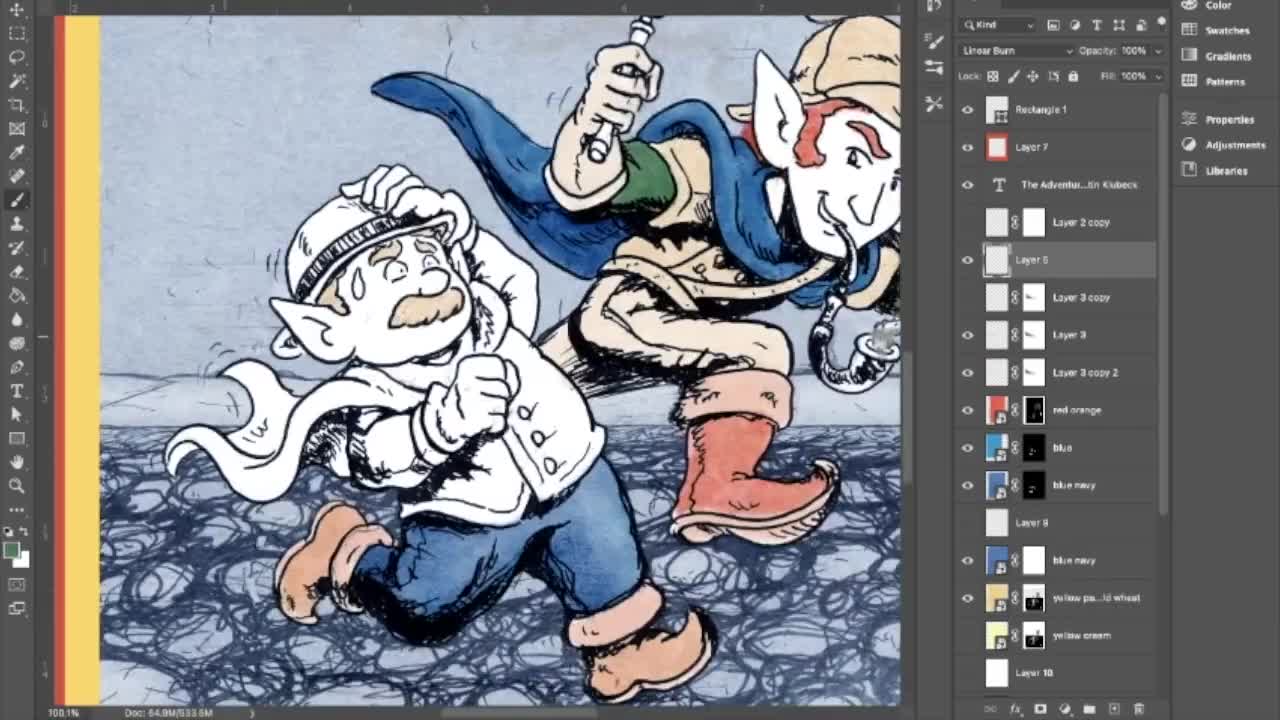The width and height of the screenshot is (1280, 720).
Task: Click the Opacity 100% value field
Action: [1134, 51]
